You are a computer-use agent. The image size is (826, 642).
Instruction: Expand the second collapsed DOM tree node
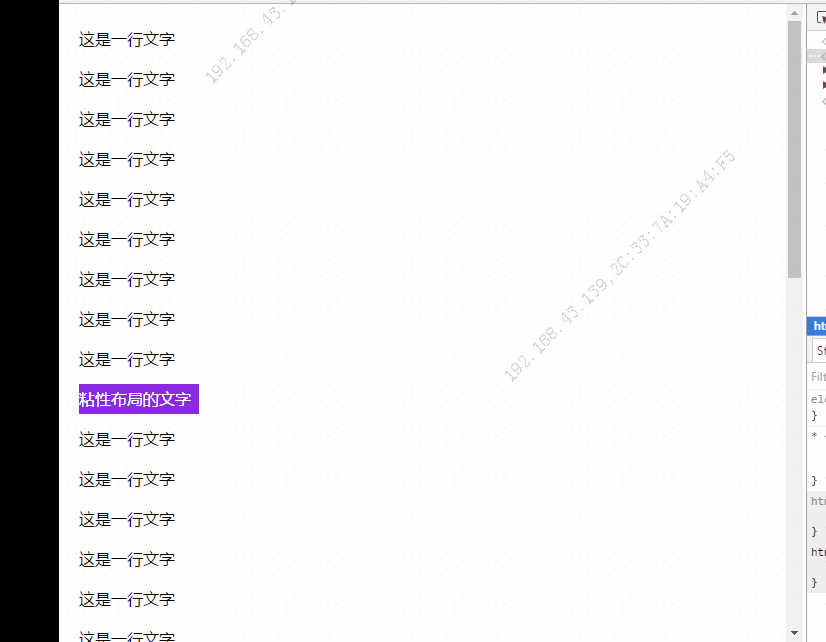pos(824,85)
